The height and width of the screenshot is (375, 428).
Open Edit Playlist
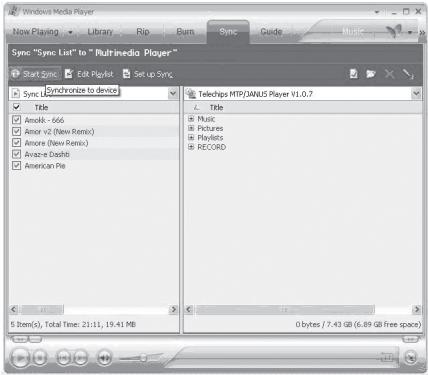89,74
